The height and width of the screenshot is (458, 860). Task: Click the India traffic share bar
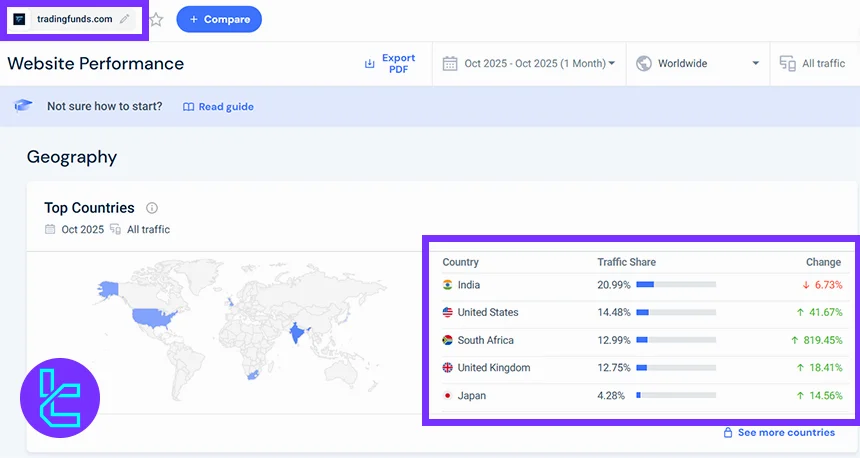(x=676, y=285)
